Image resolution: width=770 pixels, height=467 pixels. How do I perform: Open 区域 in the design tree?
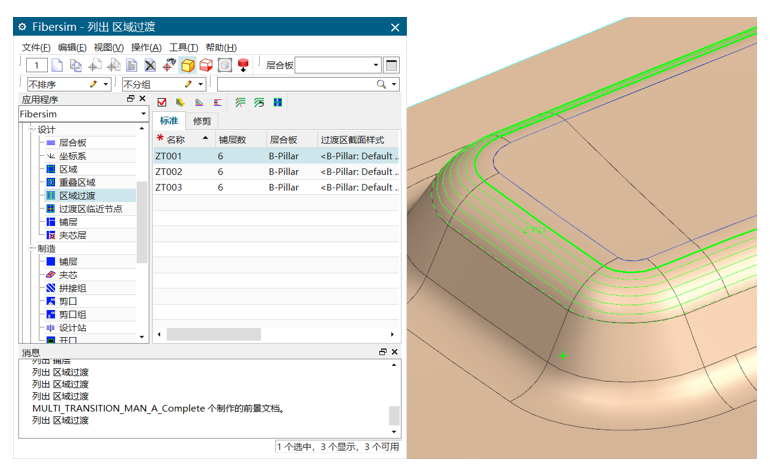(67, 170)
